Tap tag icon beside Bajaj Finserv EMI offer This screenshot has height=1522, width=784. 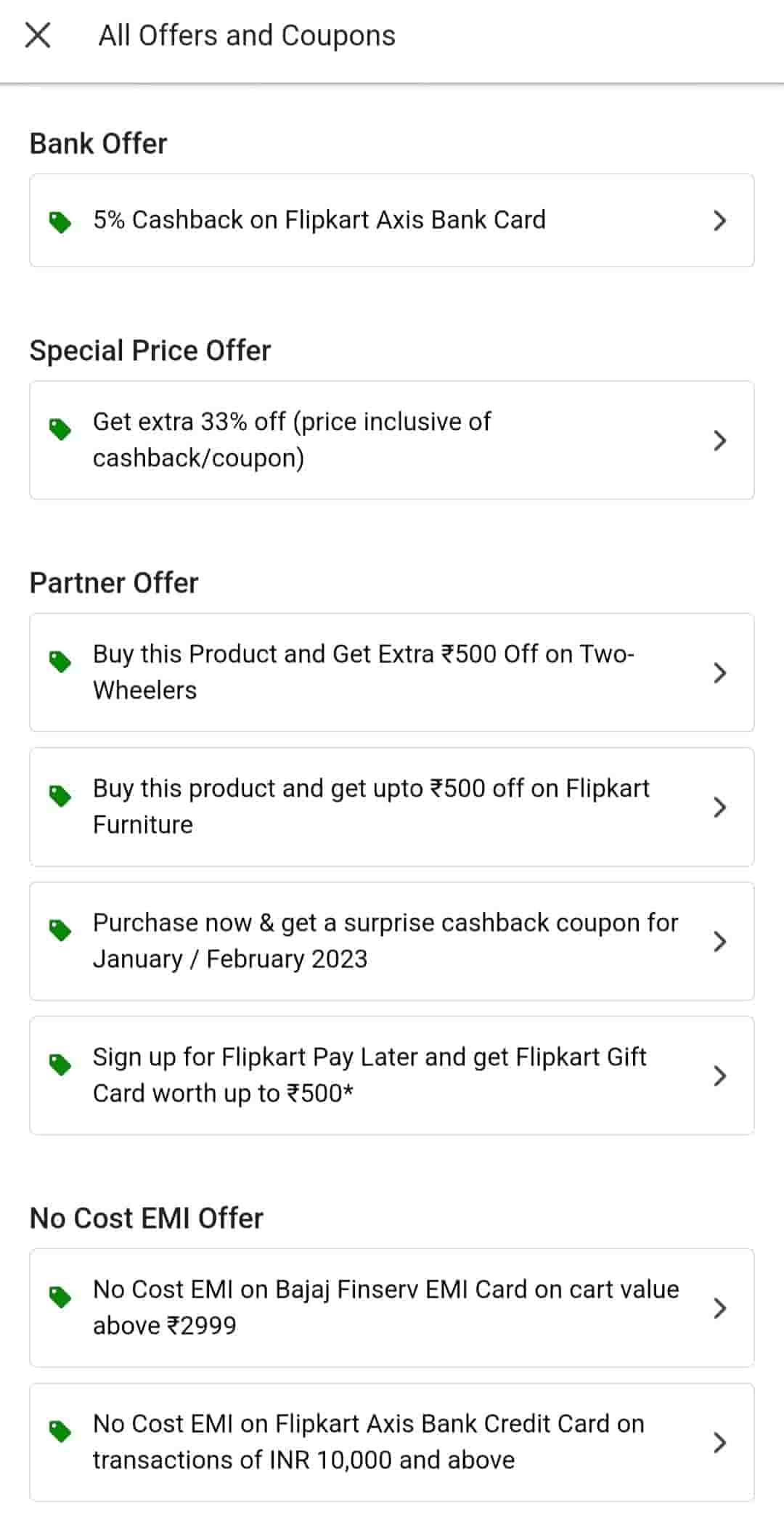60,1297
